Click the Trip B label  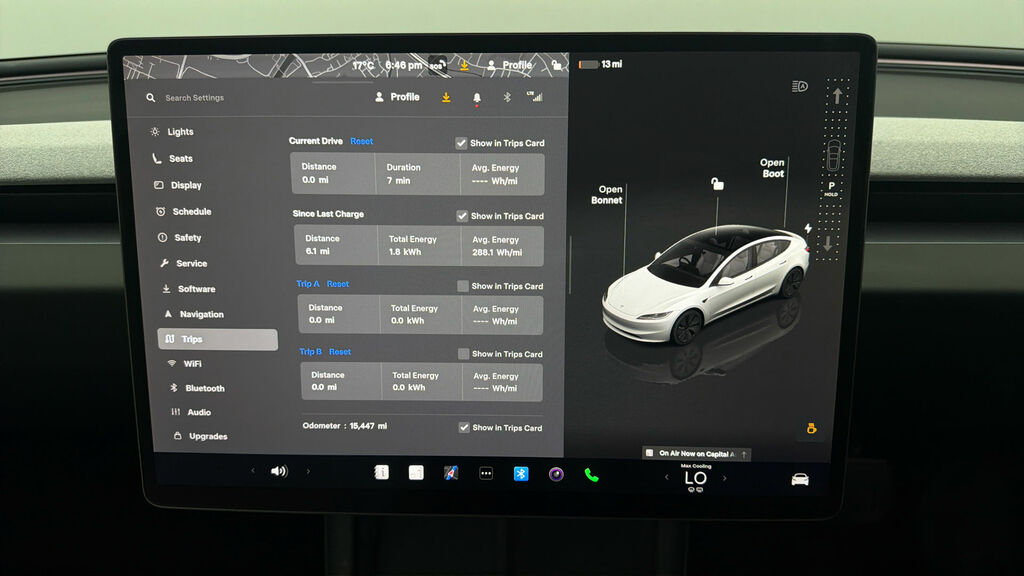coord(310,352)
